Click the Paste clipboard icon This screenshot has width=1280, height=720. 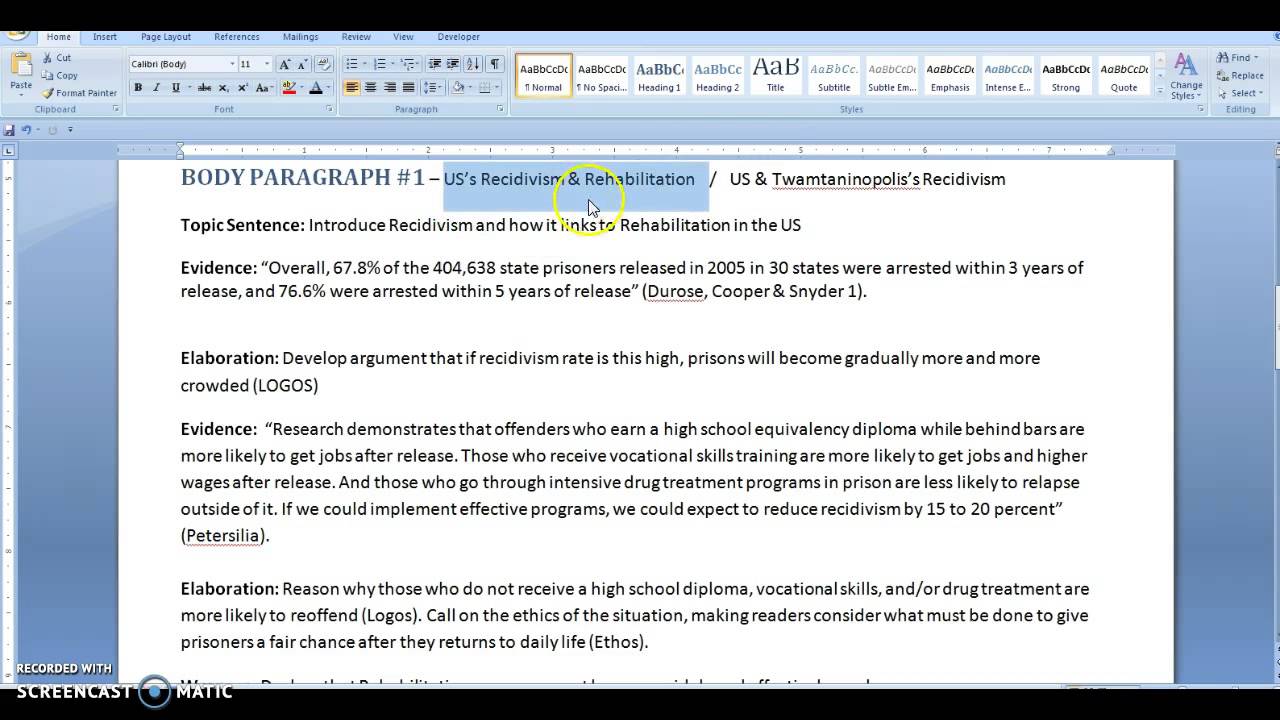(21, 66)
